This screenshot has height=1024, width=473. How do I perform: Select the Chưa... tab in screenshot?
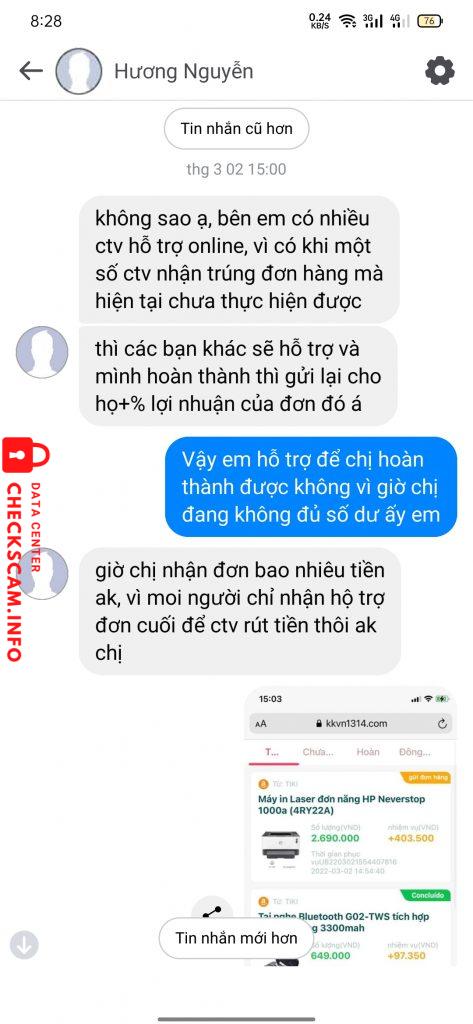[318, 752]
